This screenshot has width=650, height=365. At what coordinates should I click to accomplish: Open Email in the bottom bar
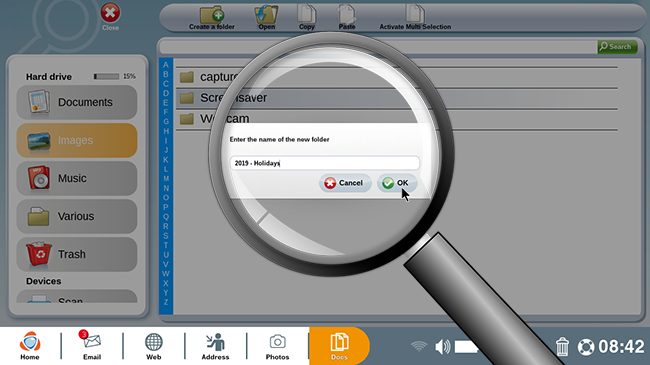pyautogui.click(x=91, y=346)
